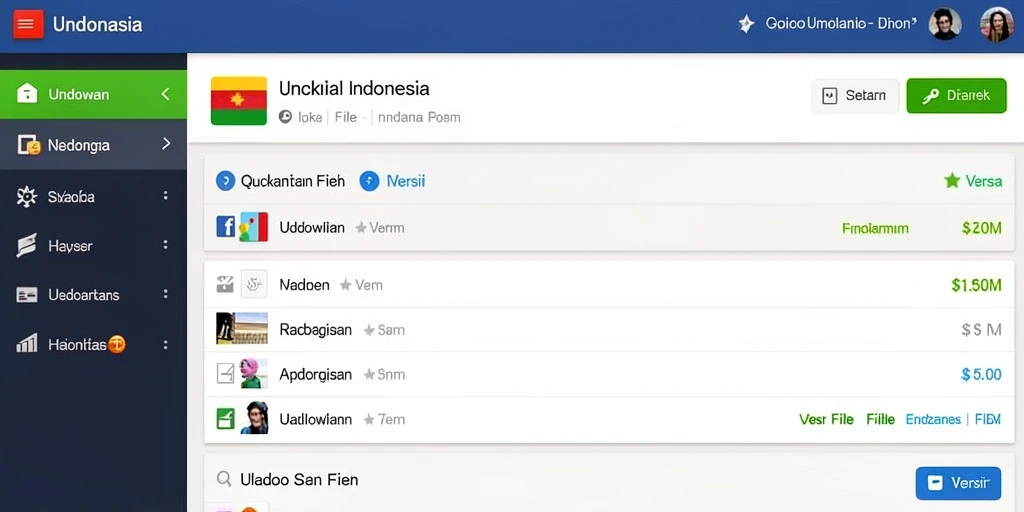Collapse the Undowan sidebar chevron
Image resolution: width=1024 pixels, height=512 pixels.
[x=165, y=94]
